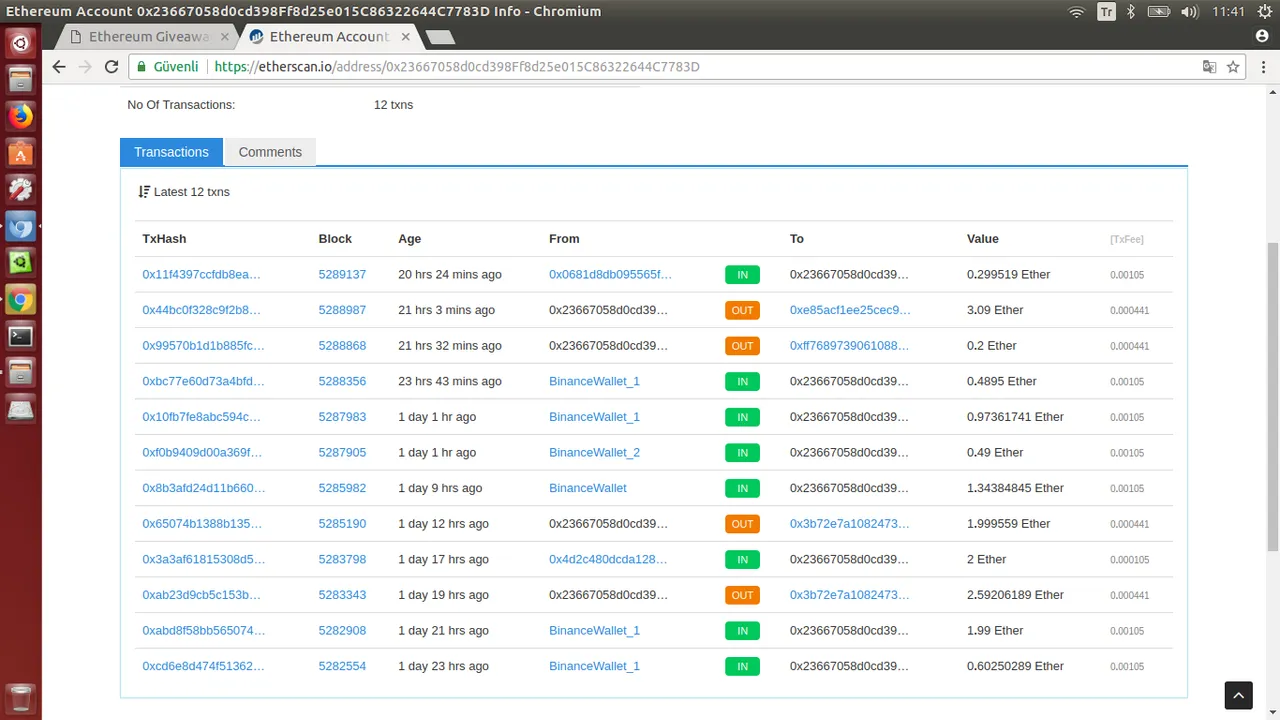Screen dimensions: 1280x720
Task: Open transaction 0x65074b1388b135…
Action: (202, 523)
